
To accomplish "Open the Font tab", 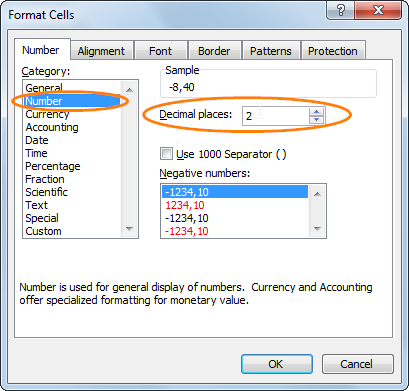I will [160, 51].
